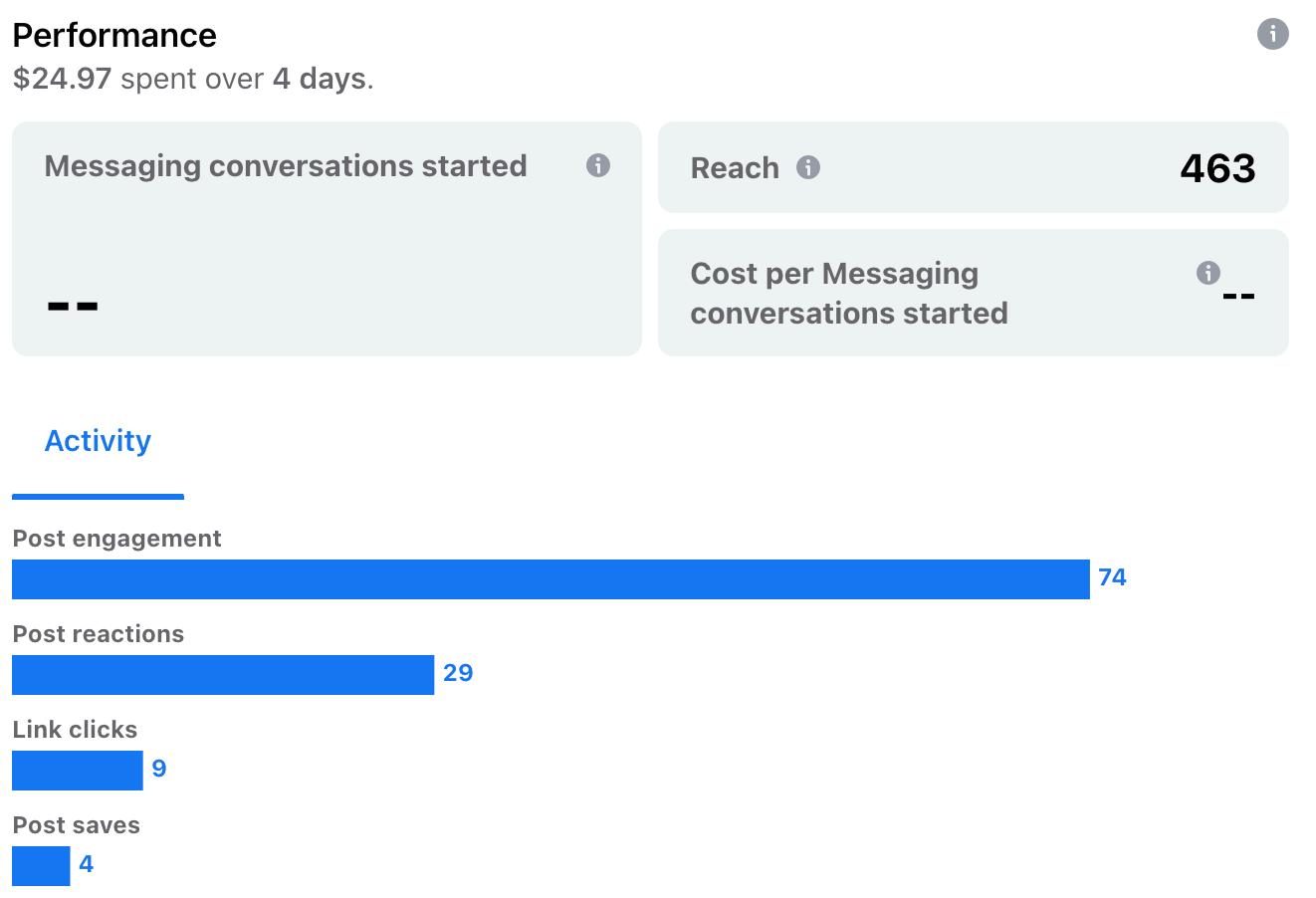Click the Performance section info icon
Screen dimensions: 1316x898
point(1272,34)
